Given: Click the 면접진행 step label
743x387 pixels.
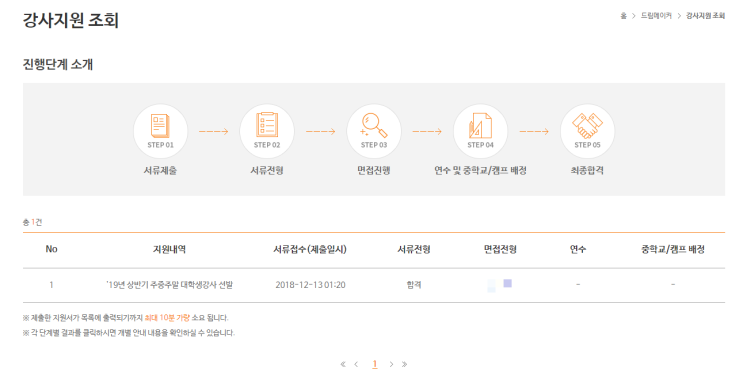Looking at the screenshot, I should pos(374,171).
